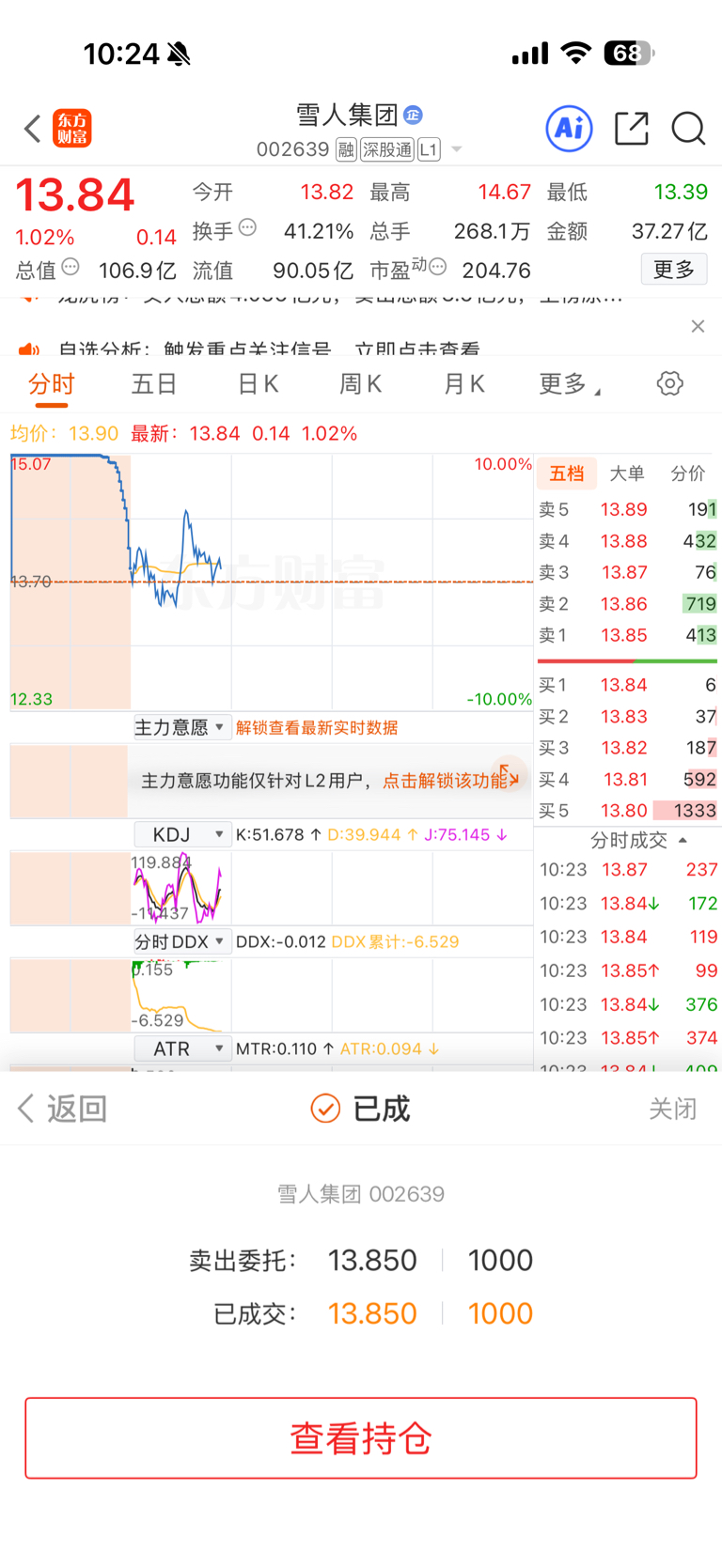Image resolution: width=722 pixels, height=1568 pixels.
Task: Switch to the 周K tab
Action: 361,384
